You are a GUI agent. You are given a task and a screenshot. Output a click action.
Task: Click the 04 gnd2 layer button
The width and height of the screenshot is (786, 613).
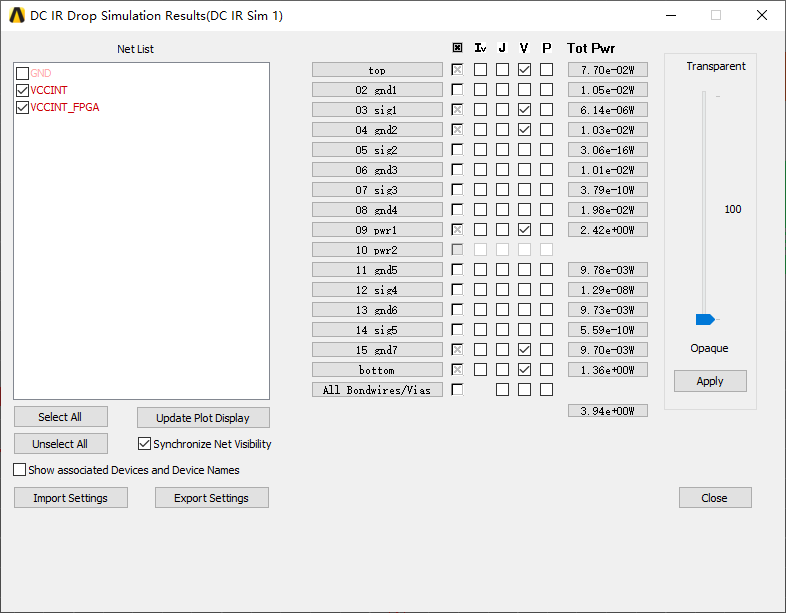tap(377, 130)
